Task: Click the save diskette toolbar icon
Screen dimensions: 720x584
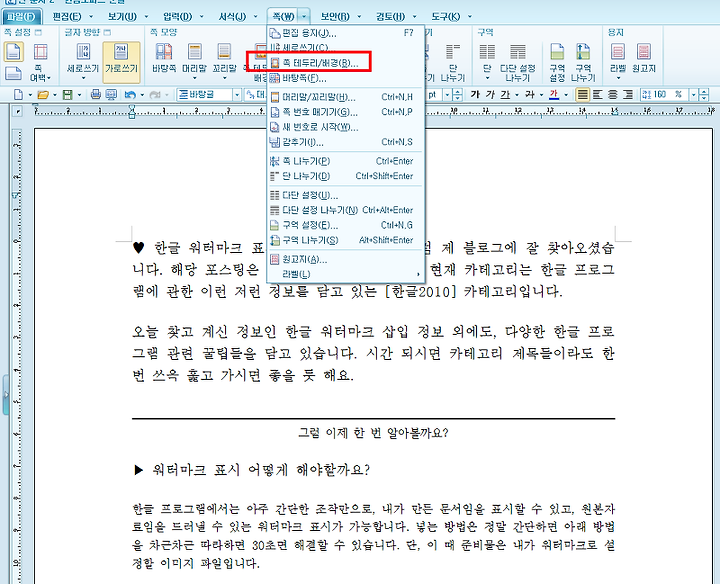Action: pyautogui.click(x=68, y=95)
